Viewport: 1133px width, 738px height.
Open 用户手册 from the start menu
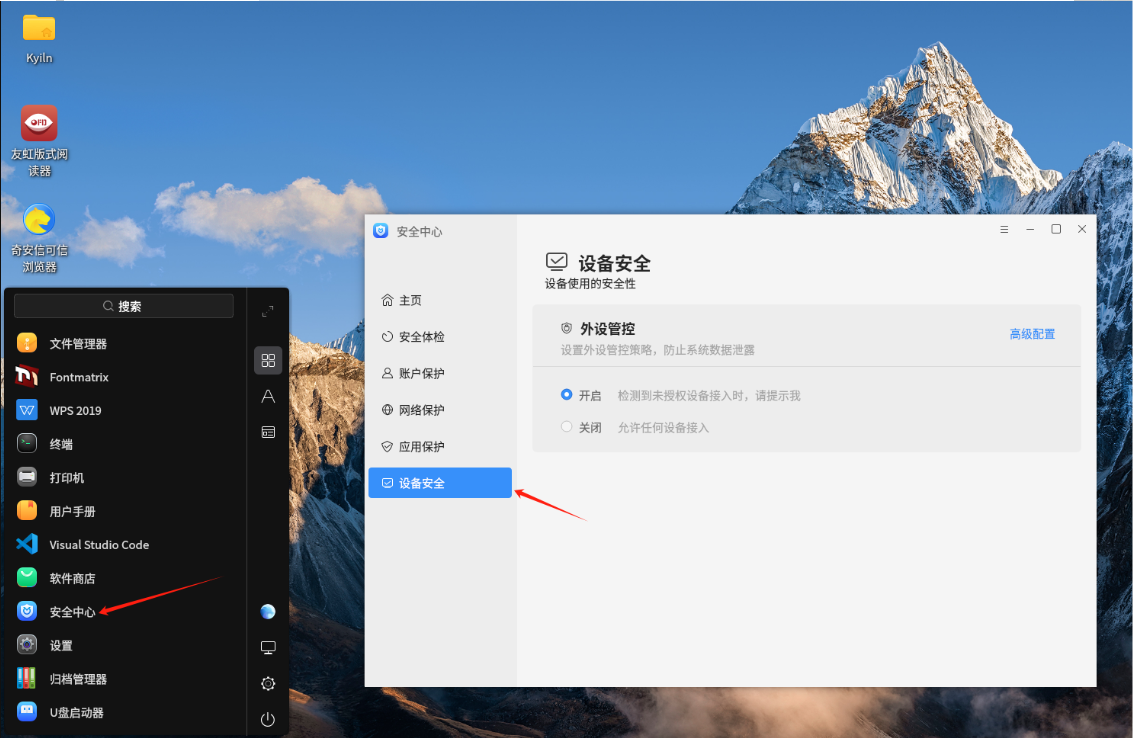pyautogui.click(x=124, y=511)
